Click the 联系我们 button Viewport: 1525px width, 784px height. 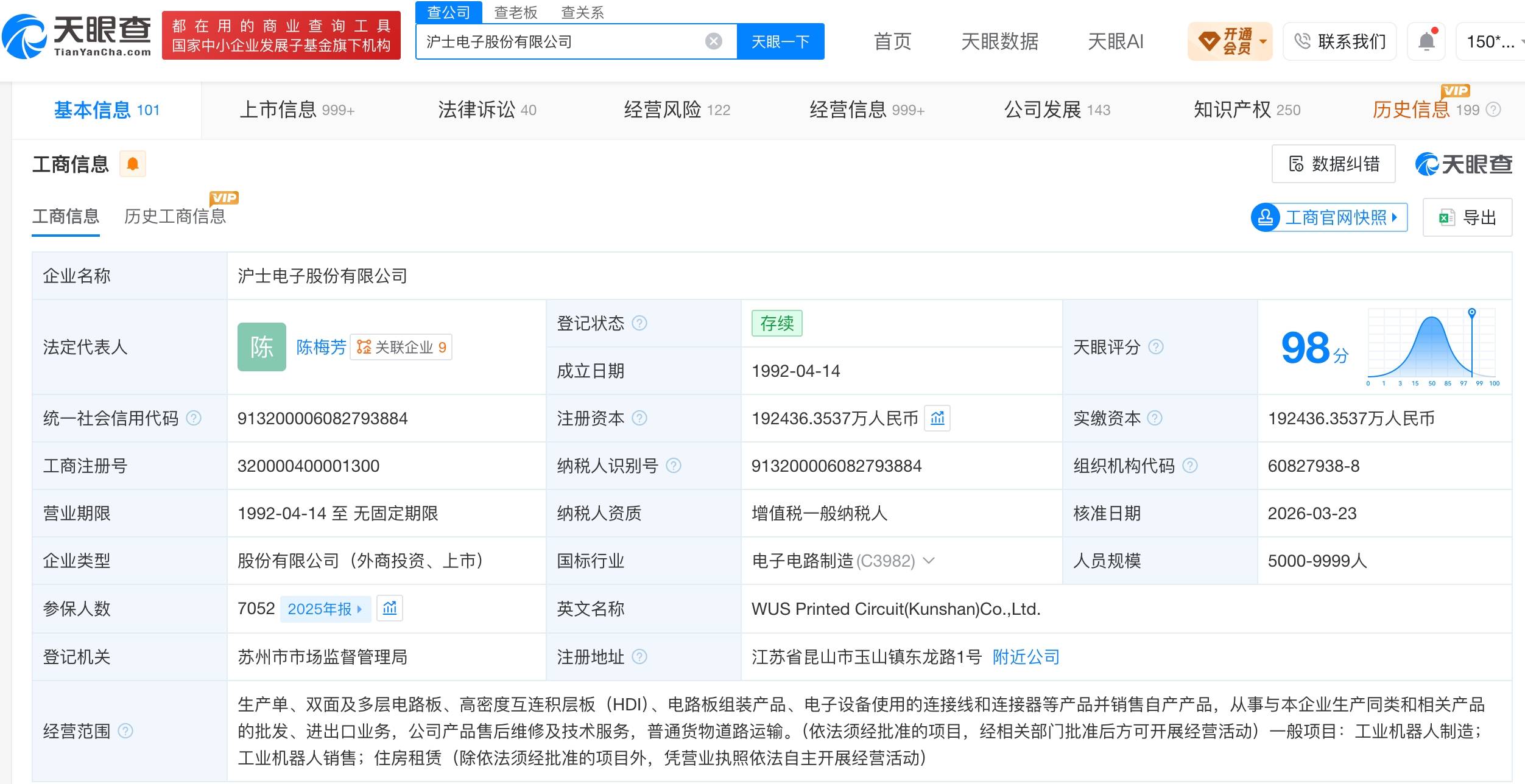click(x=1340, y=41)
